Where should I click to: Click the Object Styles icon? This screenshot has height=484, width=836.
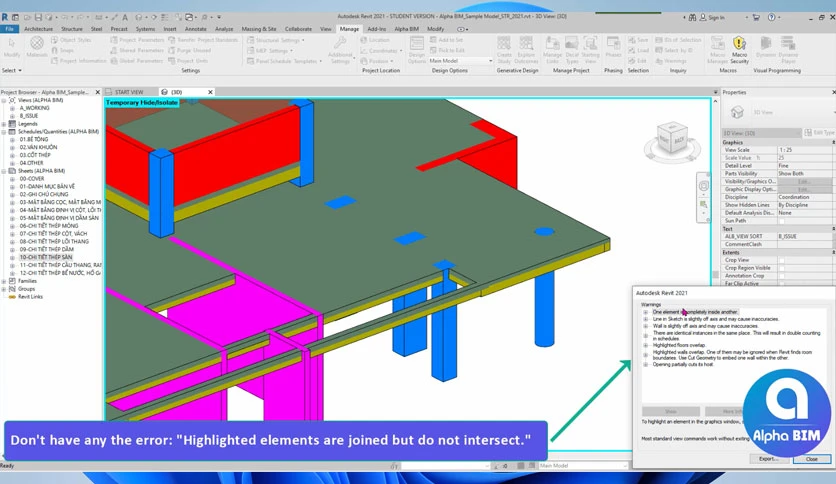click(55, 40)
